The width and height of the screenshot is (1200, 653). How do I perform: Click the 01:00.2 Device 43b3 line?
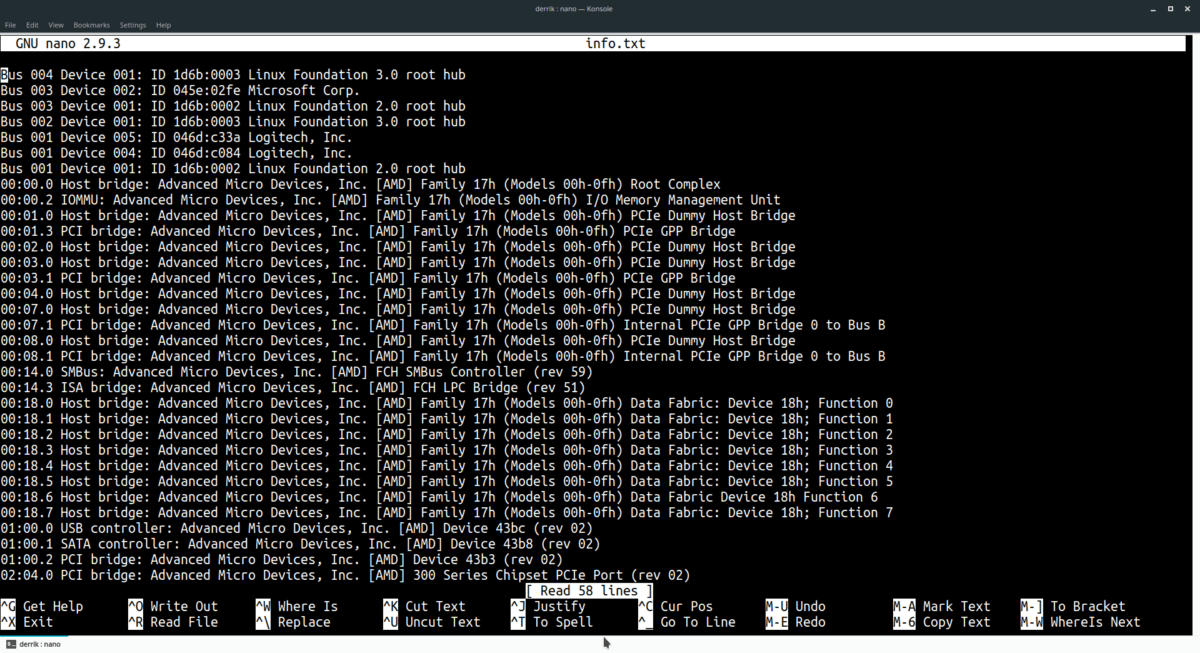point(281,560)
